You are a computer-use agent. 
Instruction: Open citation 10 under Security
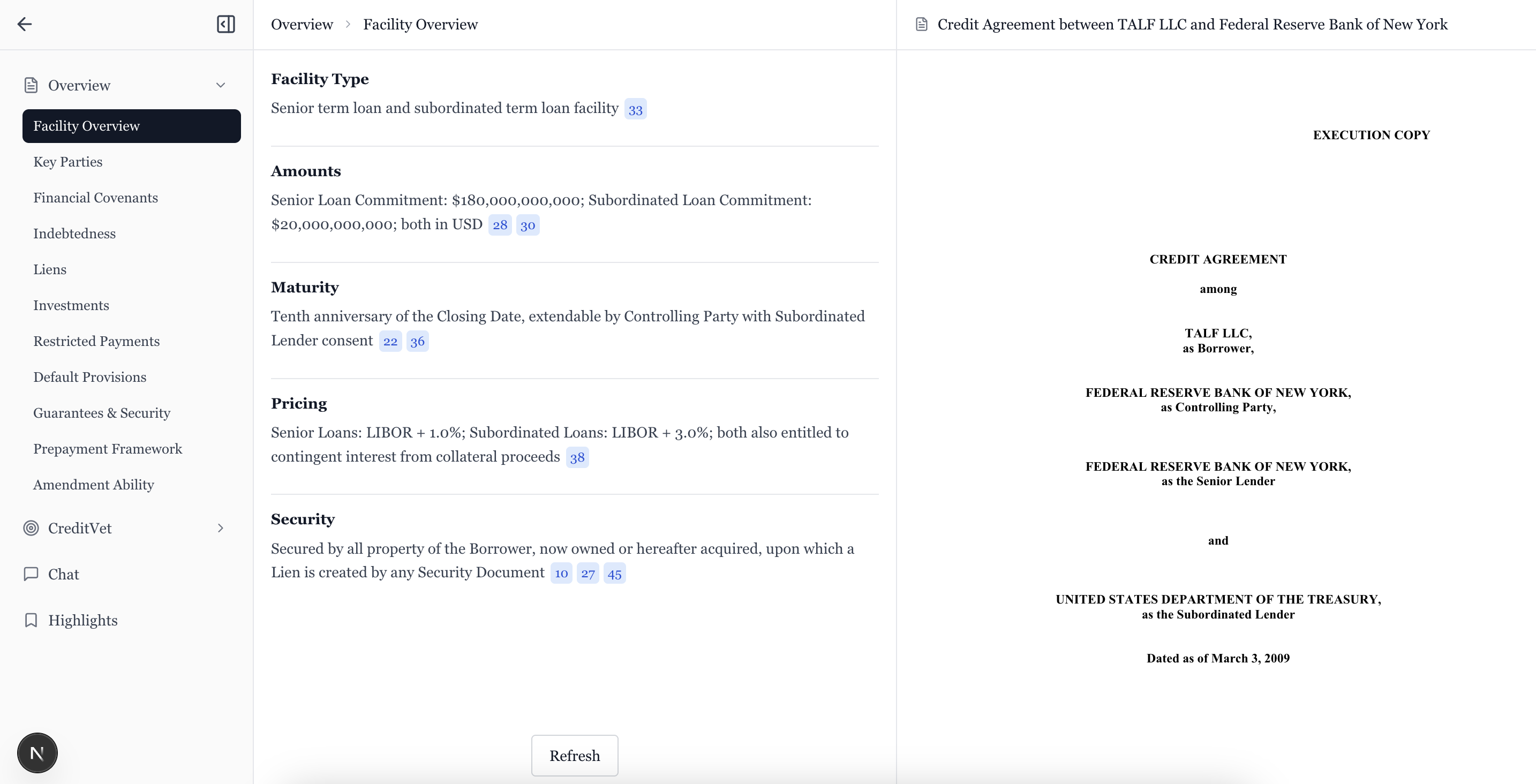click(561, 573)
